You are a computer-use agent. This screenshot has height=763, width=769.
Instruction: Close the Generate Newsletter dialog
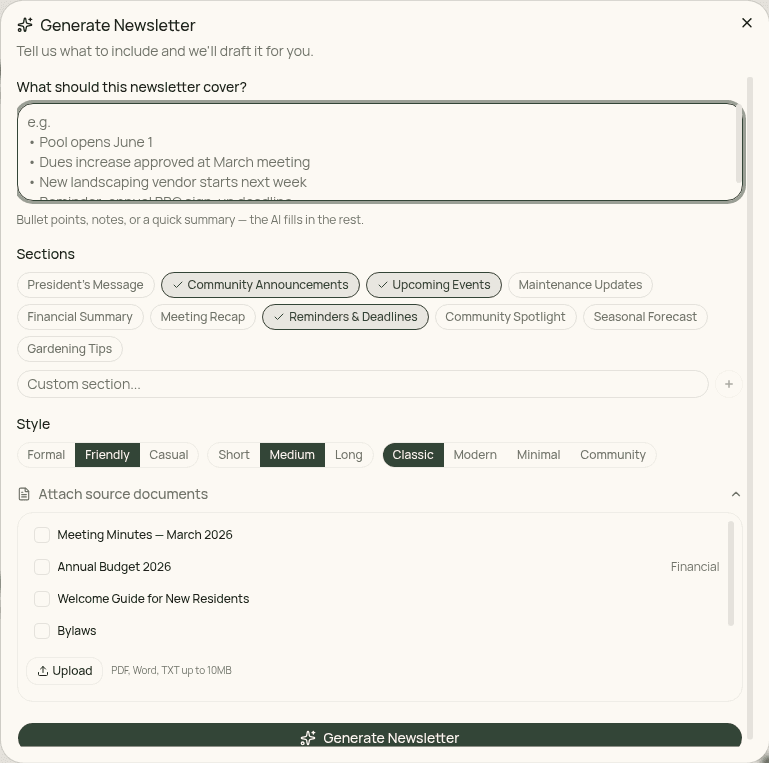pyautogui.click(x=746, y=23)
